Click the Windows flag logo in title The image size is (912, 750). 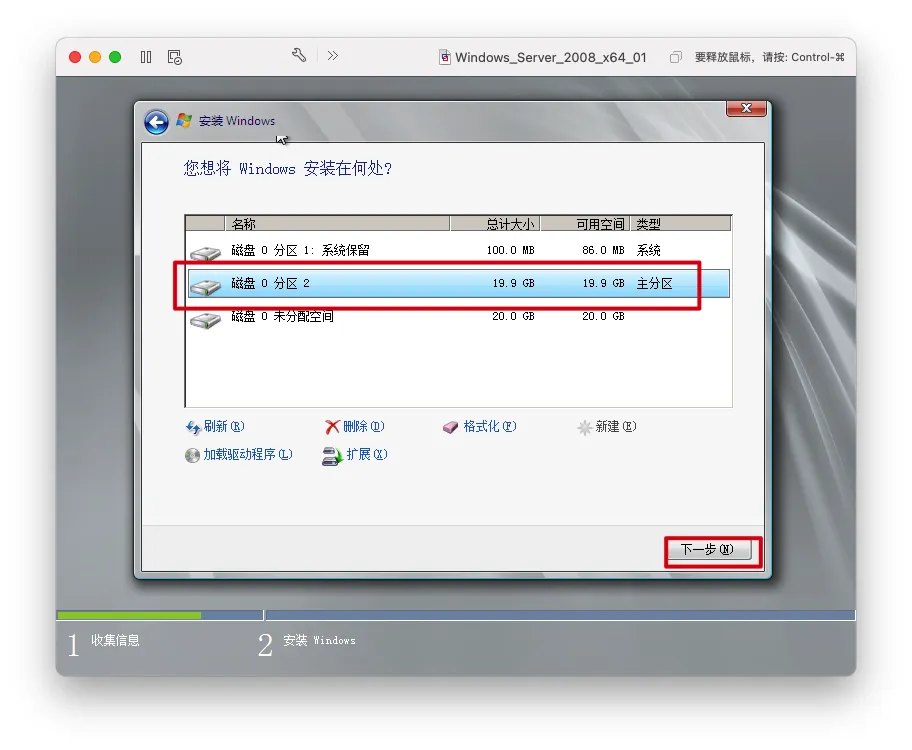pos(184,120)
